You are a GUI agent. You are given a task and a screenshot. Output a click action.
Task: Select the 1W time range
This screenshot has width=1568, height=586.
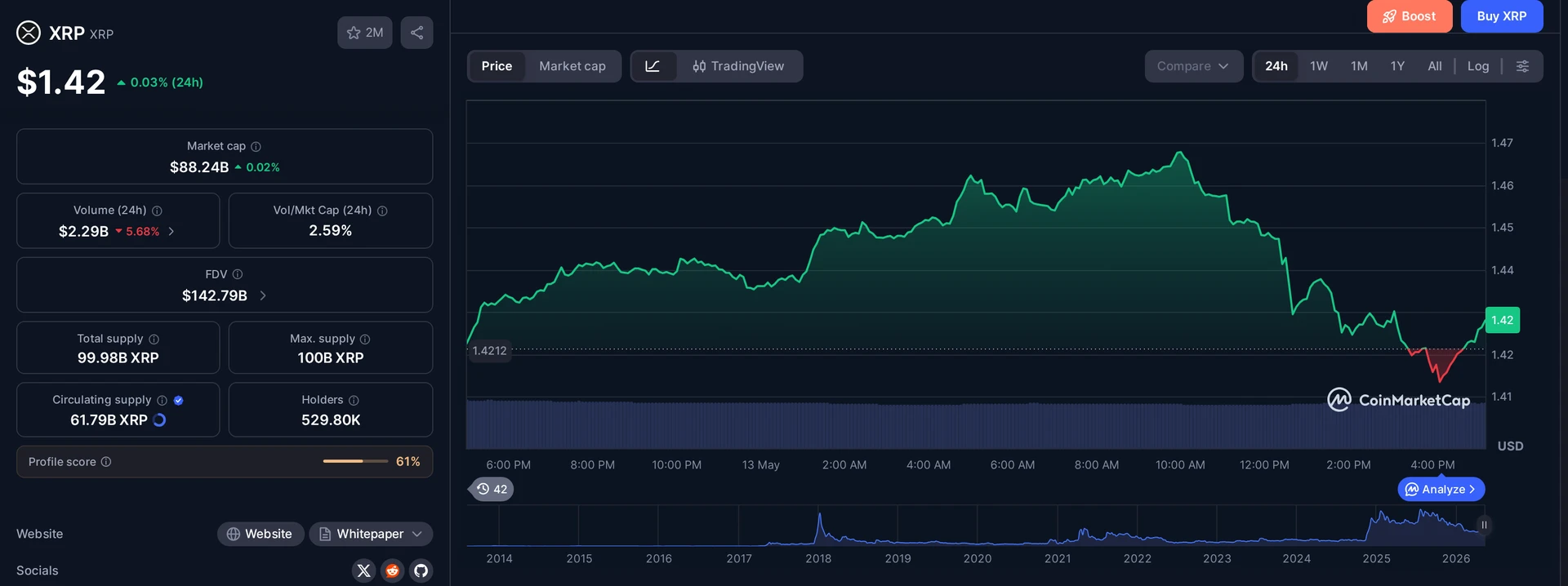click(1319, 66)
